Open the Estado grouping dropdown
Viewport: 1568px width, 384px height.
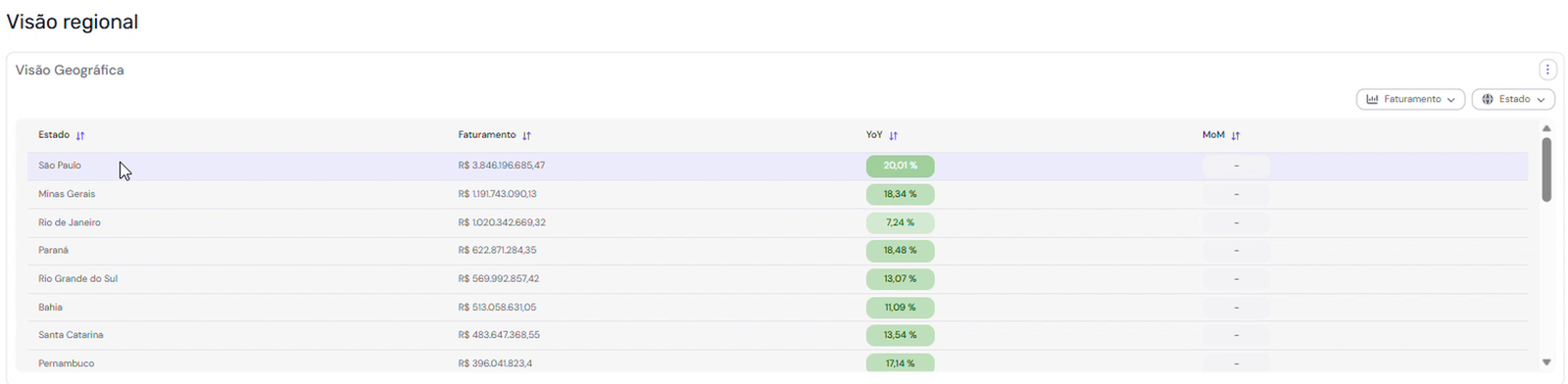pyautogui.click(x=1513, y=99)
